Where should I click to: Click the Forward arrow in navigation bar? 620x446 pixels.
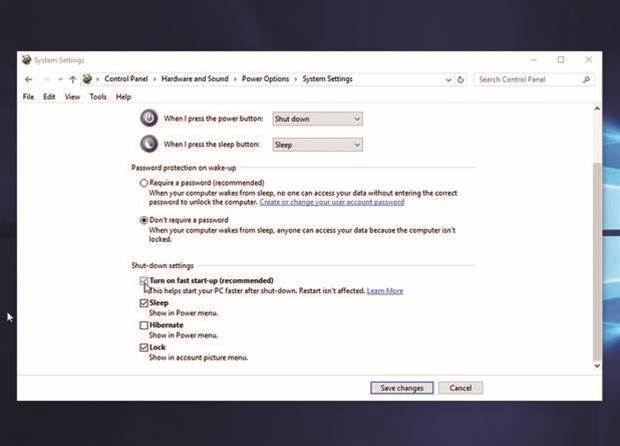click(47, 79)
